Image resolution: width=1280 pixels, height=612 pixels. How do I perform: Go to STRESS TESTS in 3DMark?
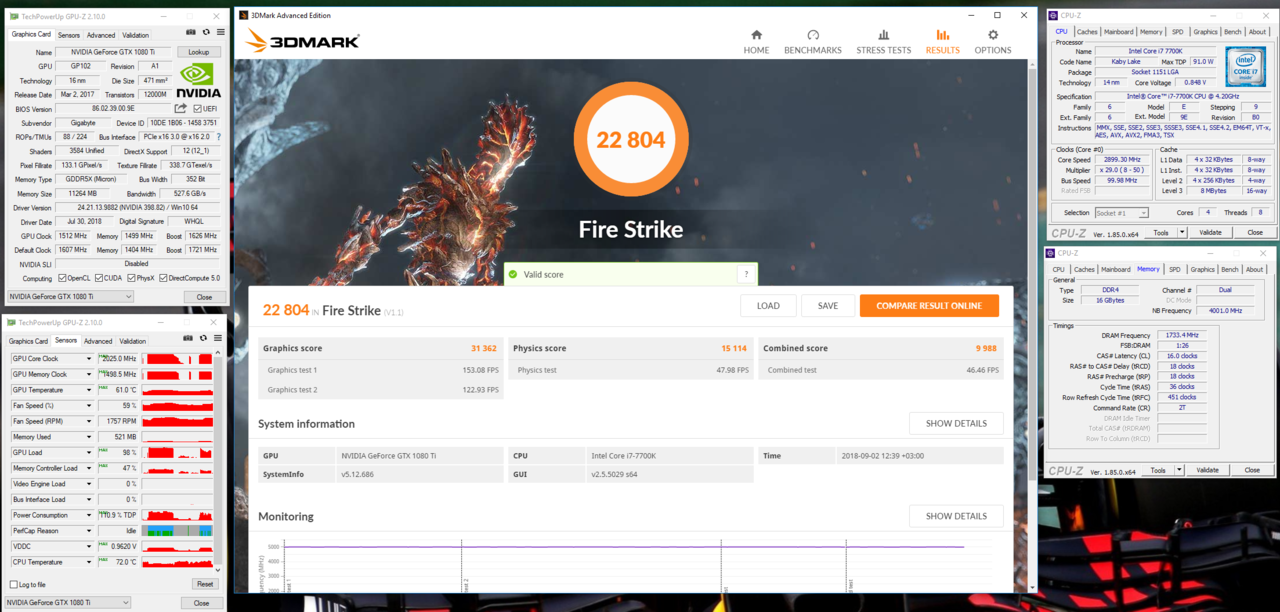point(883,42)
